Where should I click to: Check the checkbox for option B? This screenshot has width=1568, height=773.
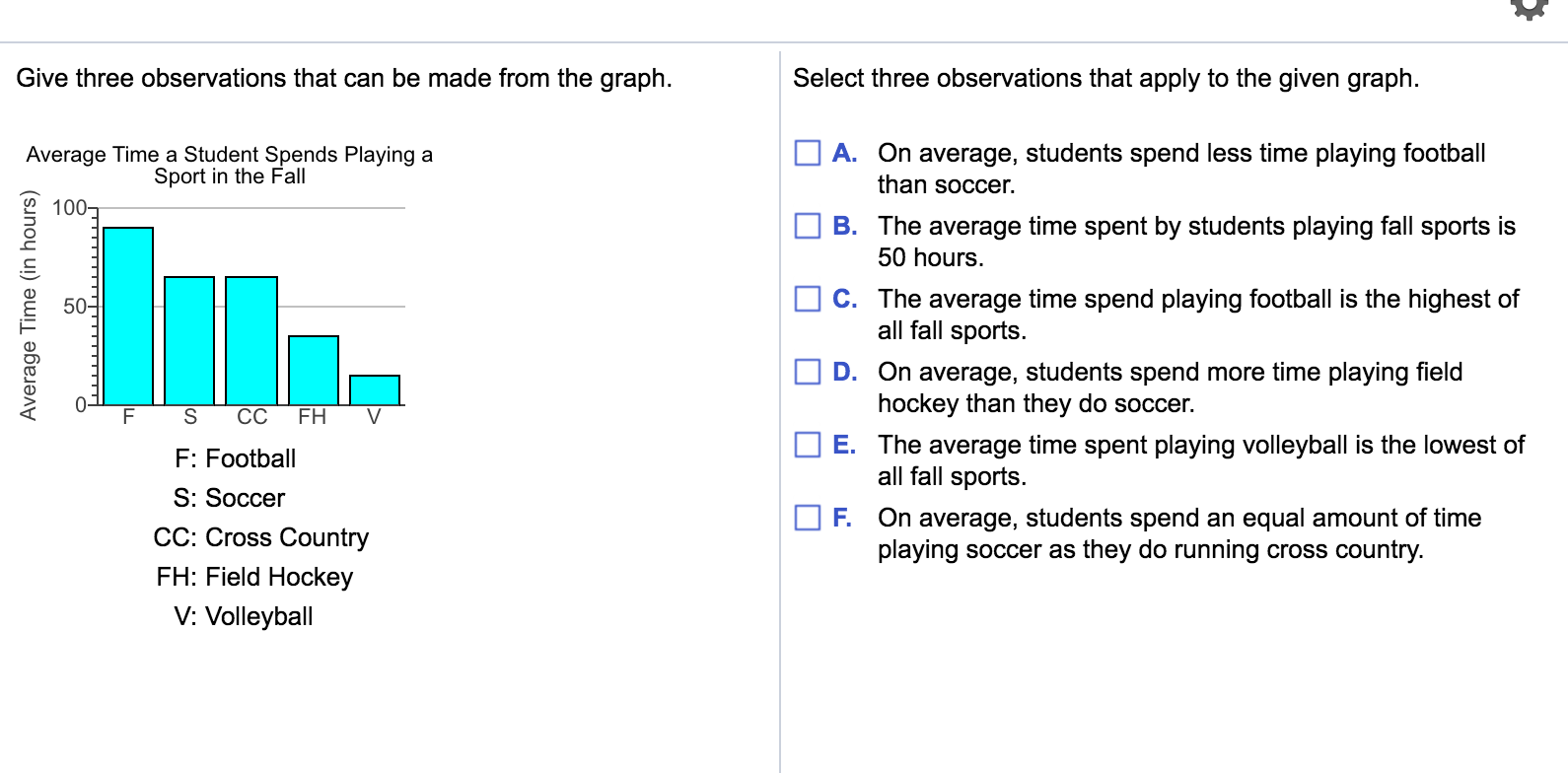click(806, 226)
